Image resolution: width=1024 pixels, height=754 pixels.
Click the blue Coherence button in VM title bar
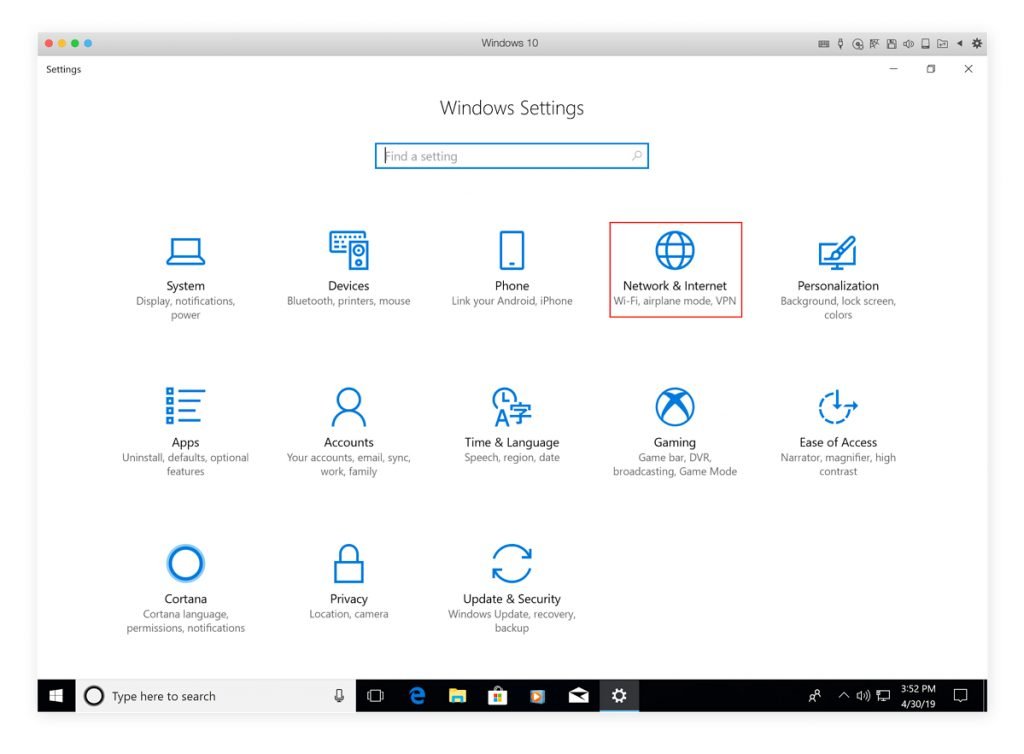pos(88,43)
